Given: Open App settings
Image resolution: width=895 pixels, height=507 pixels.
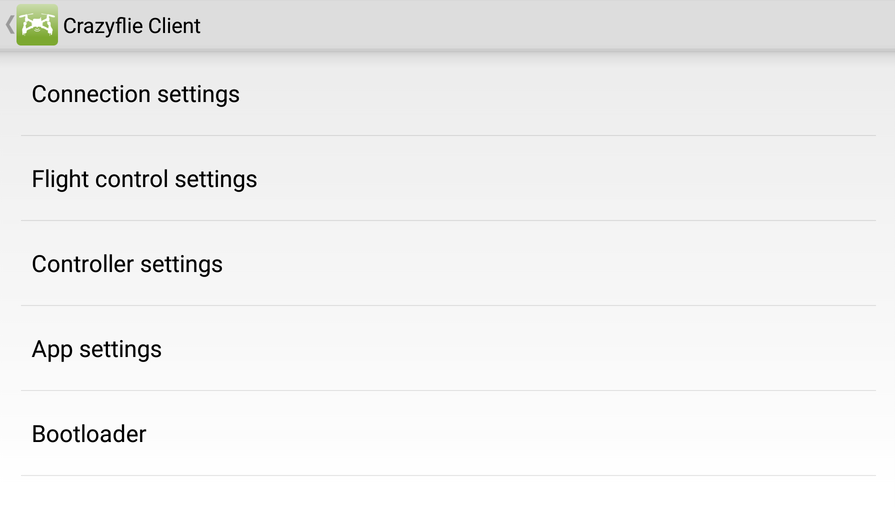Looking at the screenshot, I should tap(97, 349).
